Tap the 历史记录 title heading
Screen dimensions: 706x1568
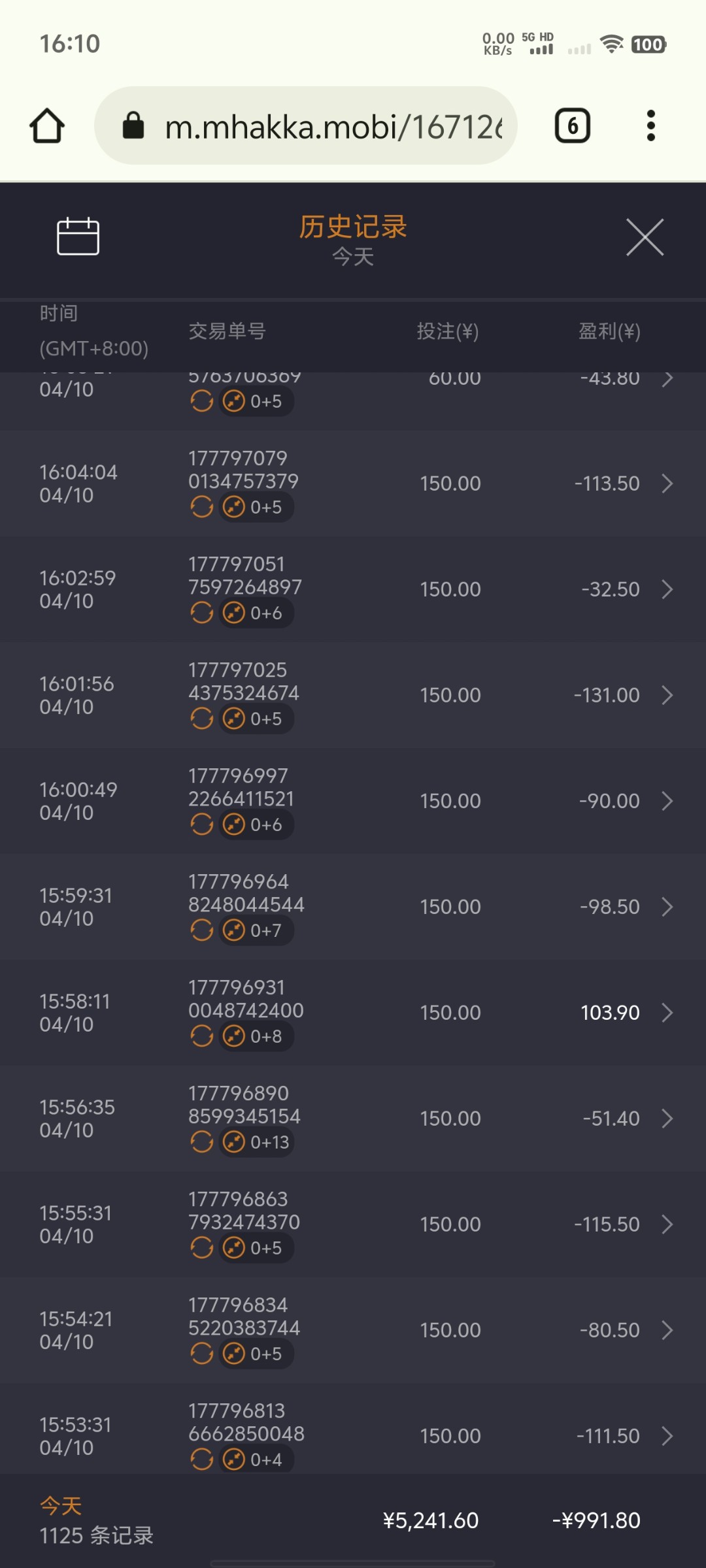(353, 227)
